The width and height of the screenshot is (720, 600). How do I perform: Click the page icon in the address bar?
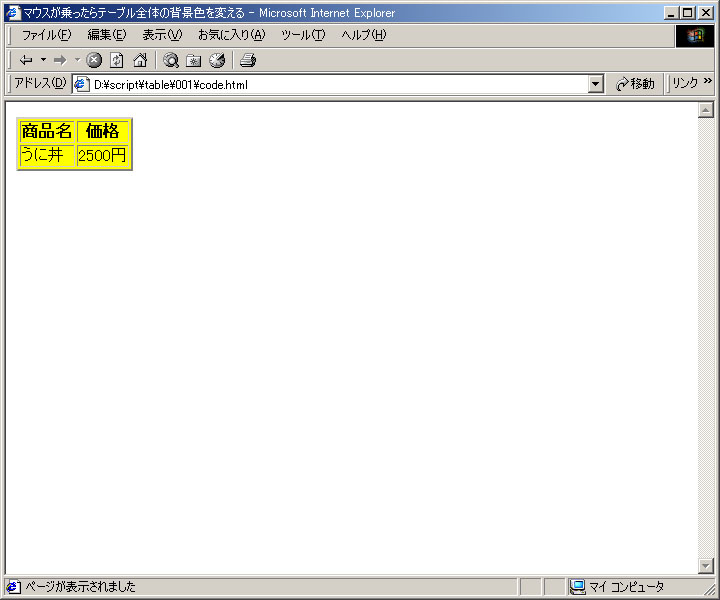tap(82, 84)
